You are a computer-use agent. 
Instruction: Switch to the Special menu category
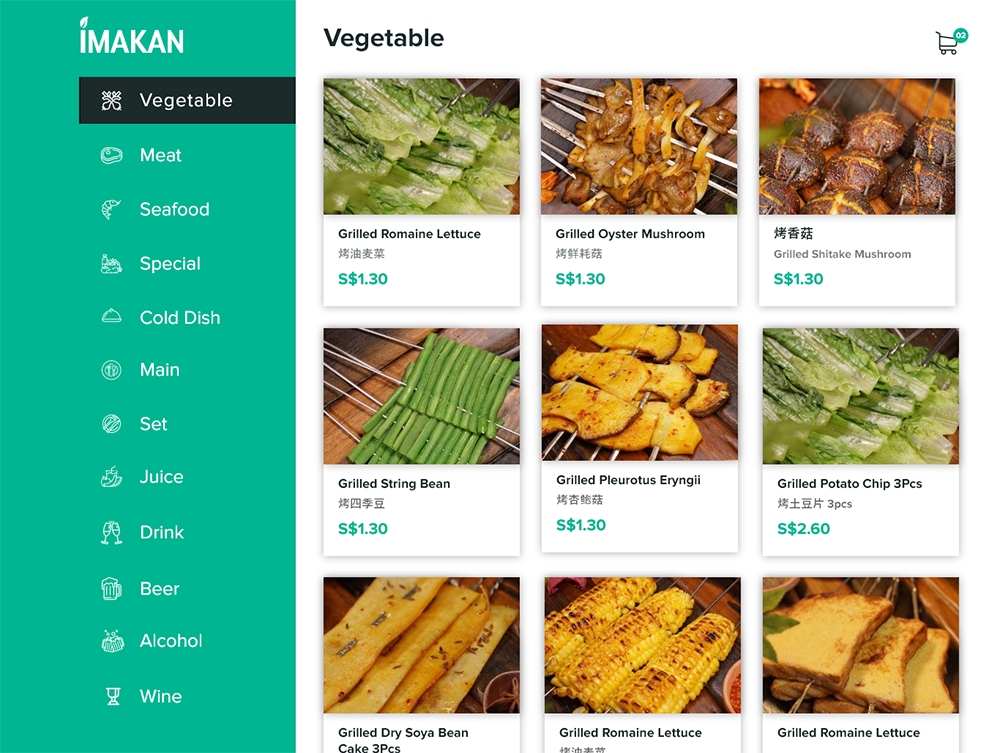point(170,263)
